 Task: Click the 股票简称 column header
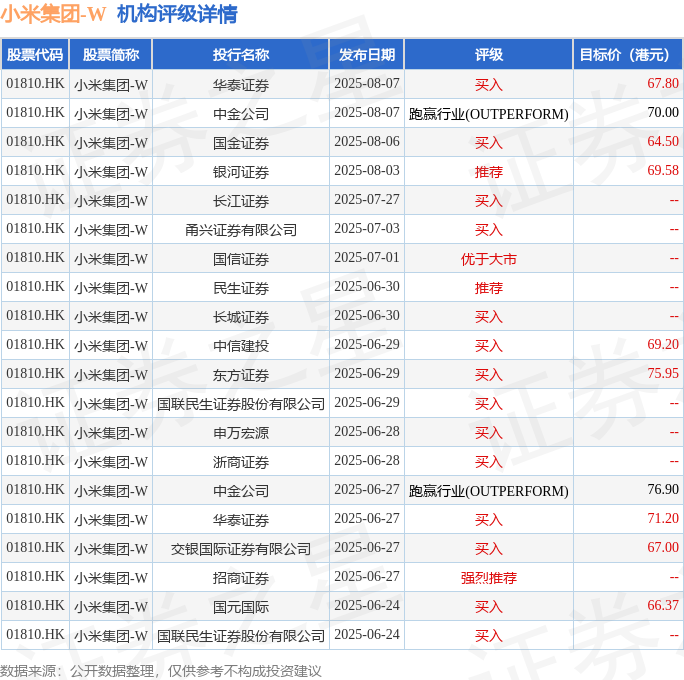(x=111, y=55)
